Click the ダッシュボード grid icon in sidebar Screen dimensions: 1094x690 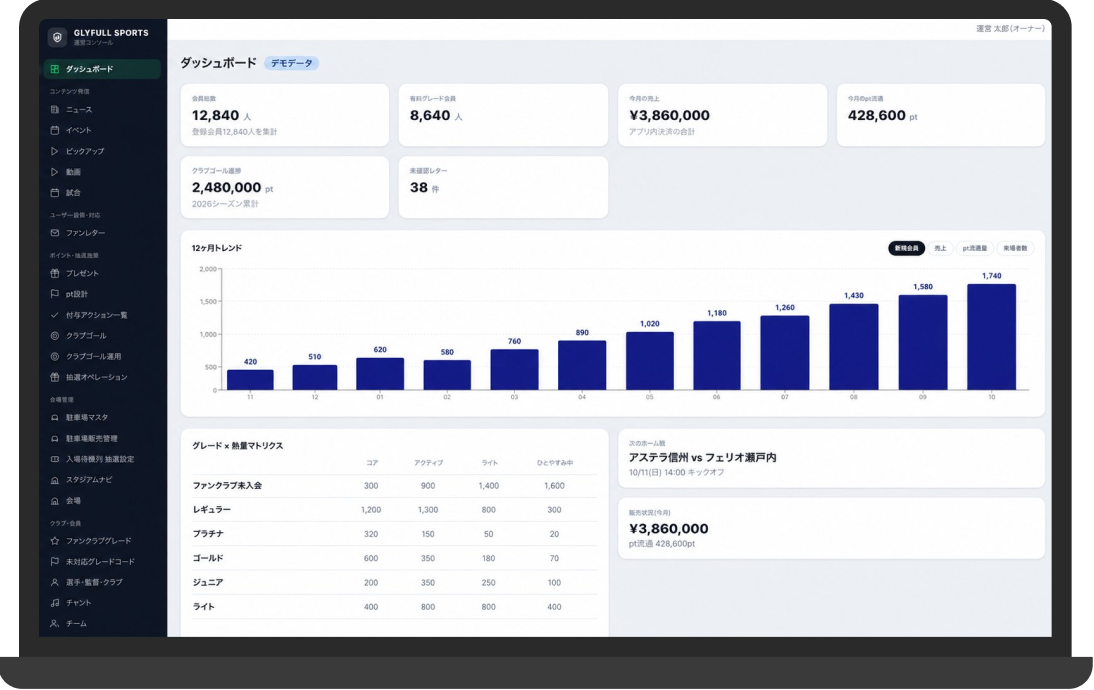pos(54,69)
